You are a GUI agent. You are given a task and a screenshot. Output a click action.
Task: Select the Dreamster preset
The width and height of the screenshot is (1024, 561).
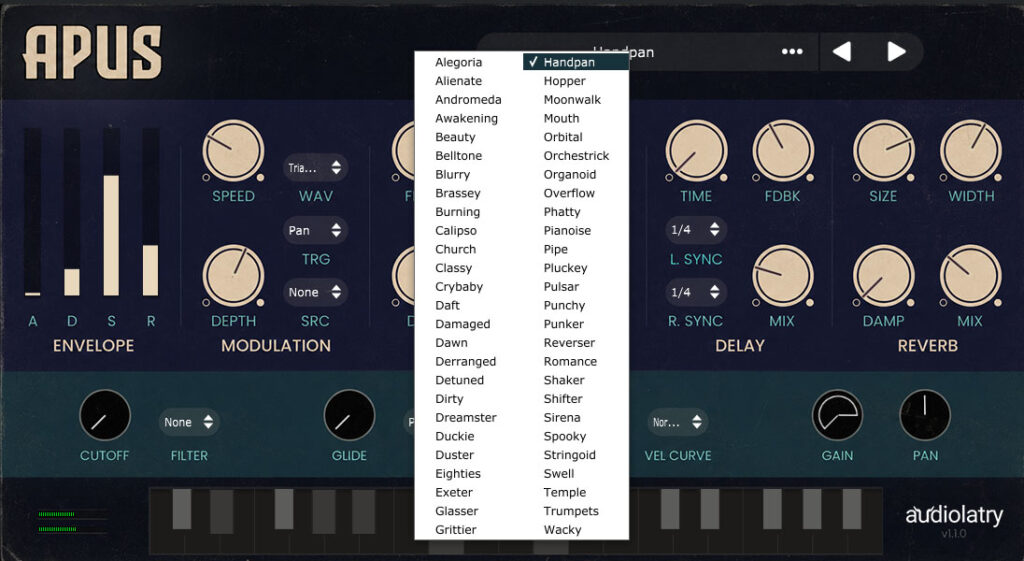pos(466,417)
